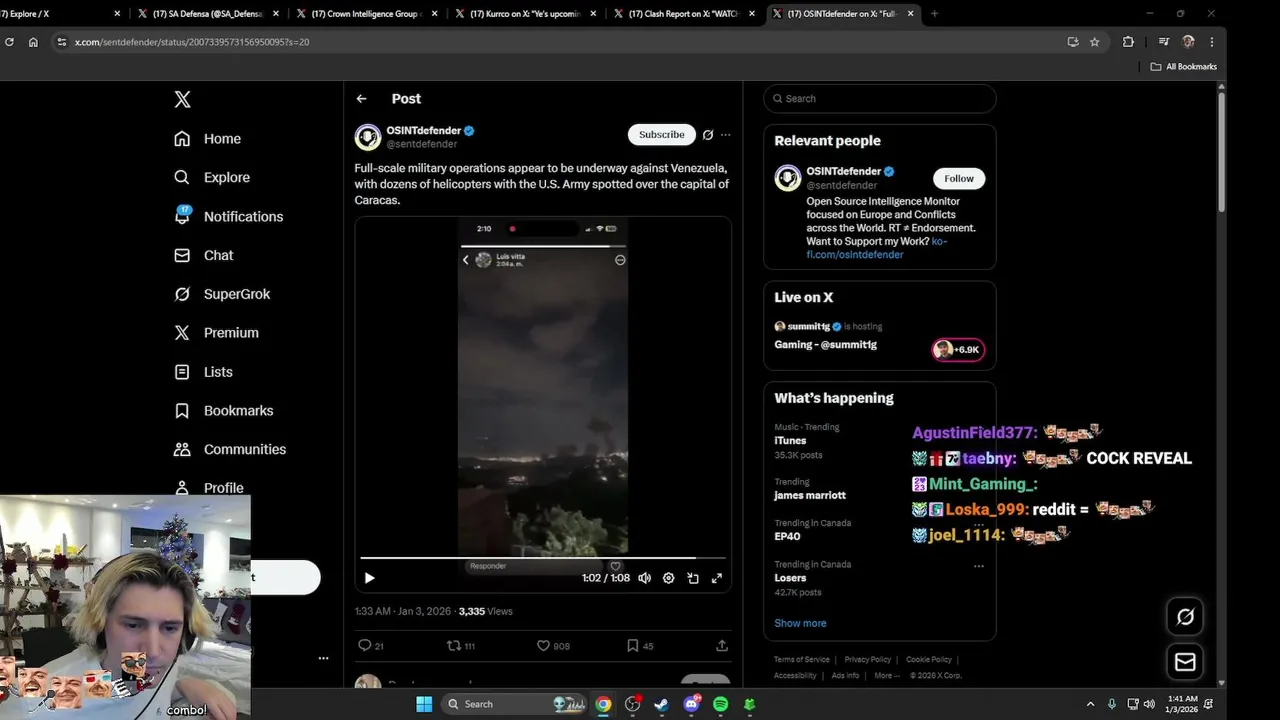Mute the video volume
Image resolution: width=1280 pixels, height=720 pixels.
click(645, 578)
